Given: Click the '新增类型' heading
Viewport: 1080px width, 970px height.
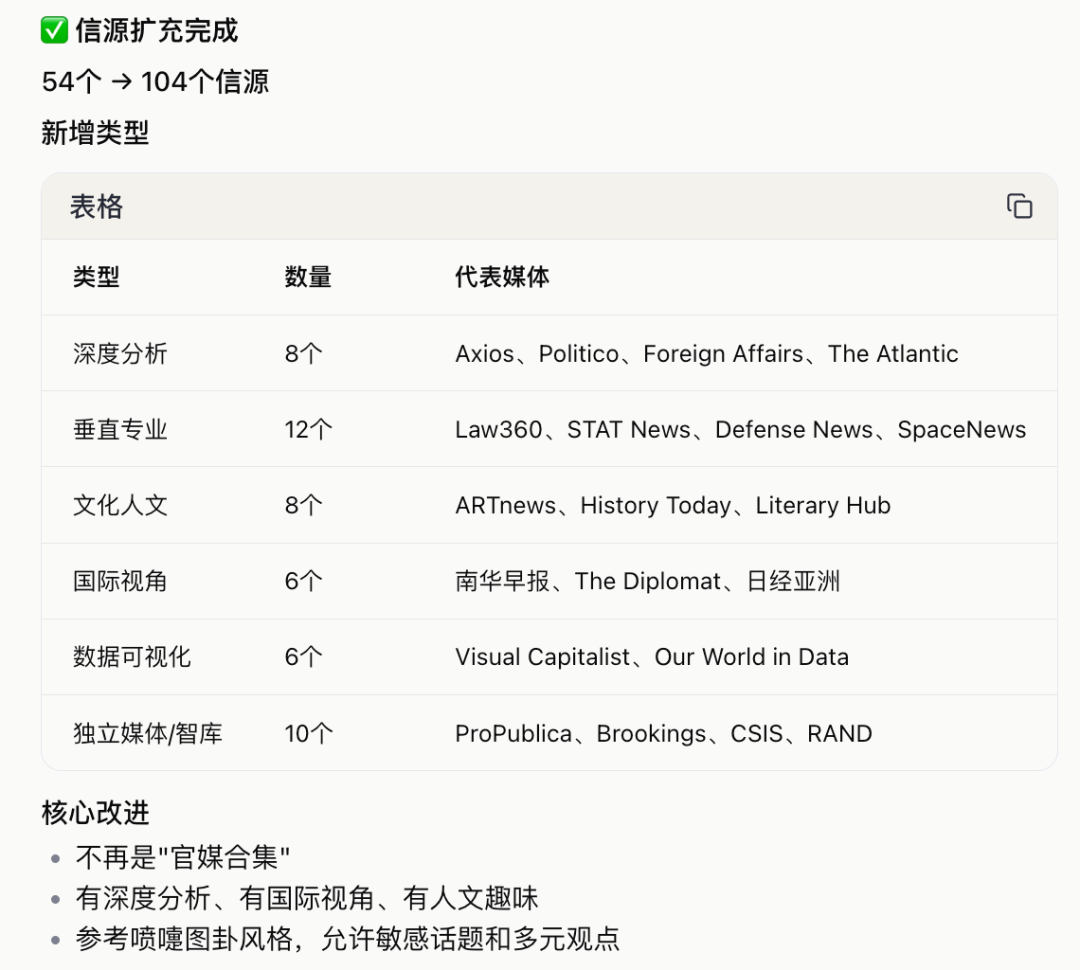Looking at the screenshot, I should (x=95, y=132).
